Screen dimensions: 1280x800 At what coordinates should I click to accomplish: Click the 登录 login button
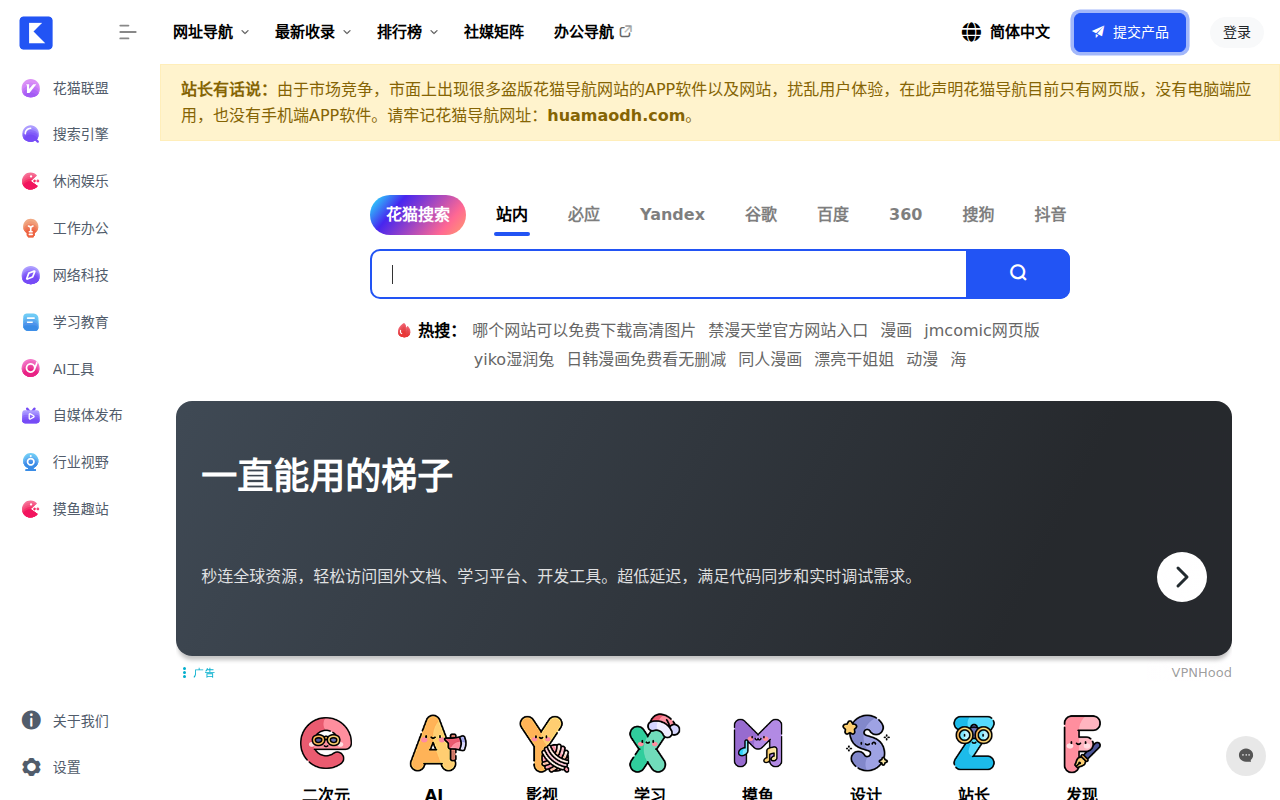click(1237, 32)
